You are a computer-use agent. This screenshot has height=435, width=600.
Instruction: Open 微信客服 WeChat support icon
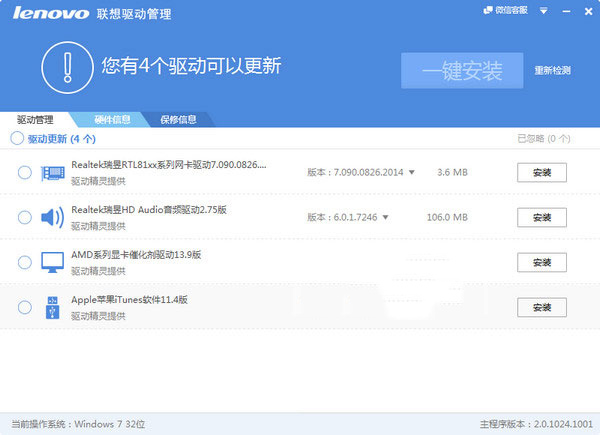click(505, 10)
